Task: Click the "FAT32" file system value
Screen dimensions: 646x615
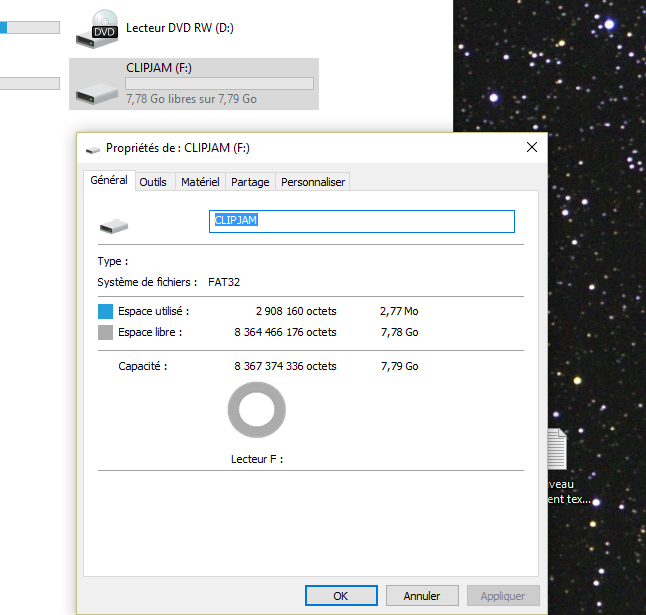Action: [224, 282]
